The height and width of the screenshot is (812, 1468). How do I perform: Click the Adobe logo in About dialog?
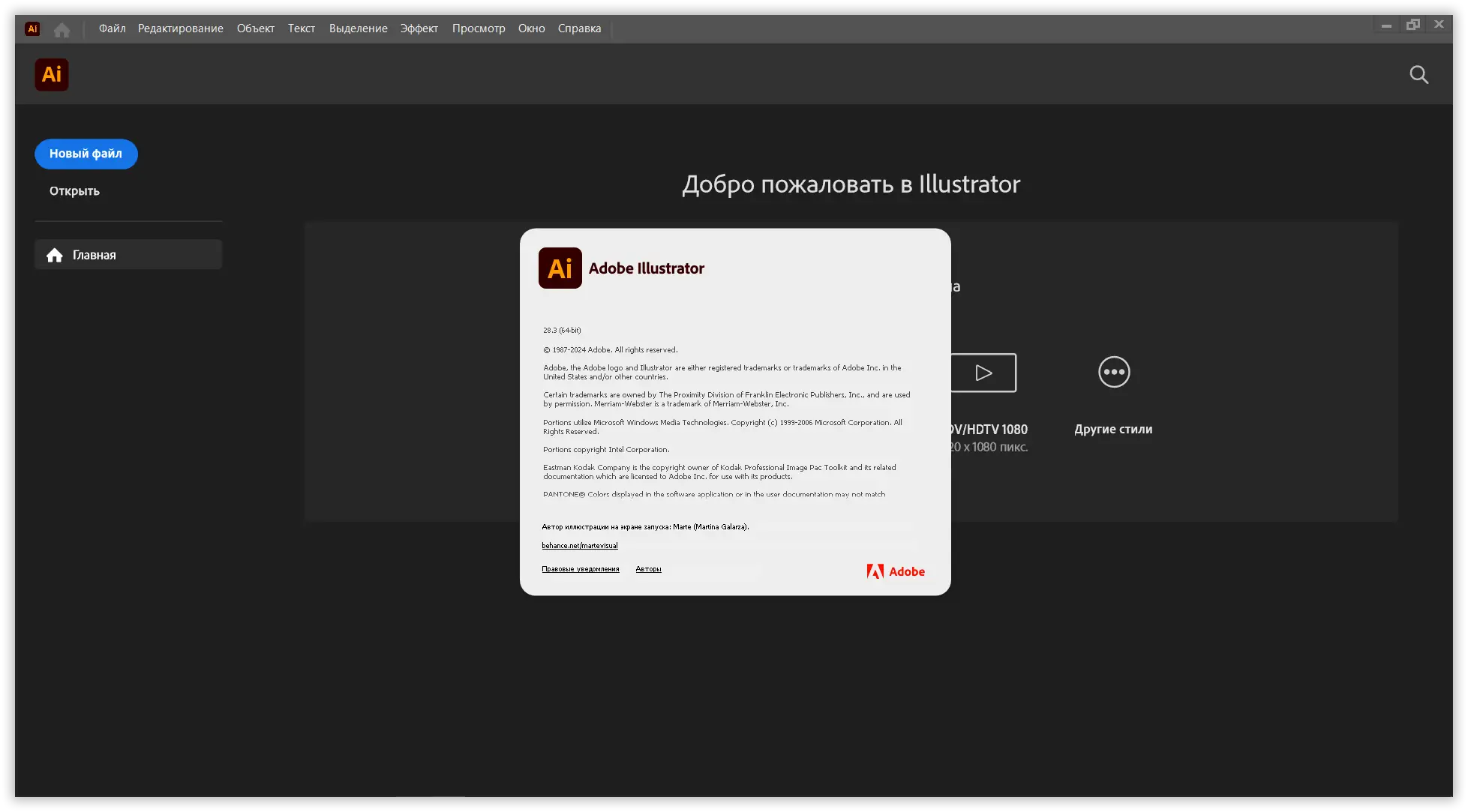(x=896, y=571)
